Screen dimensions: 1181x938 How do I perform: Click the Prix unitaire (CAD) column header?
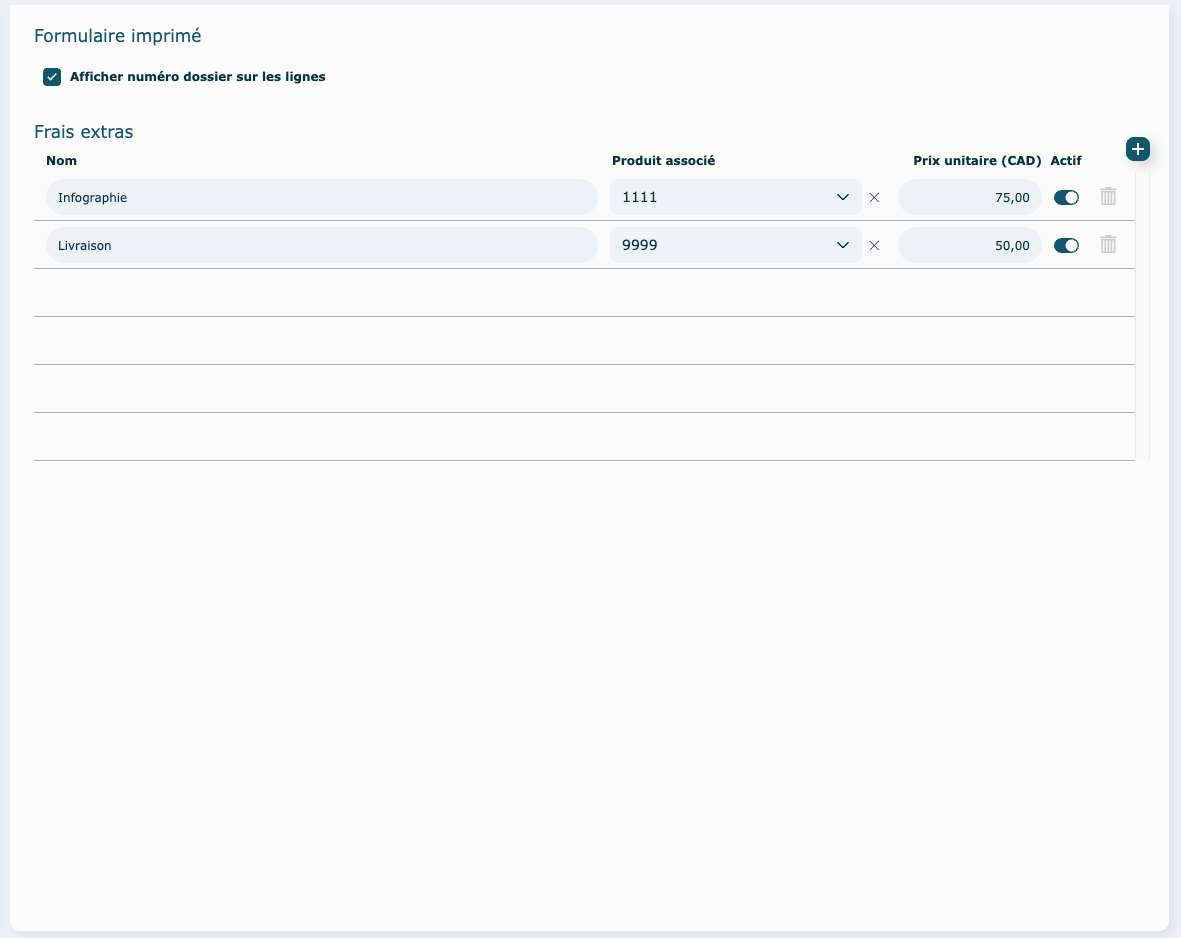977,161
